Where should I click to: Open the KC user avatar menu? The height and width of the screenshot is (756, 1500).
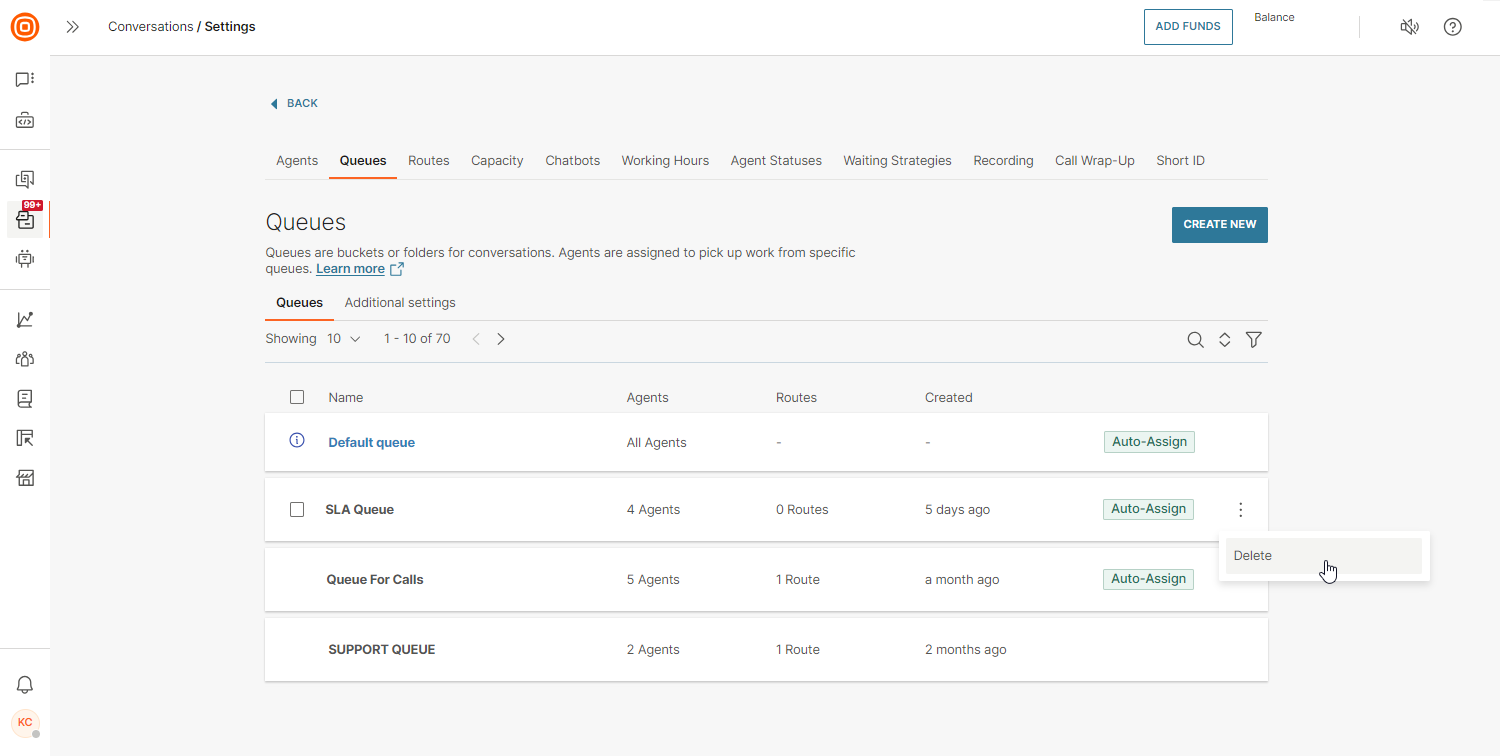[25, 722]
